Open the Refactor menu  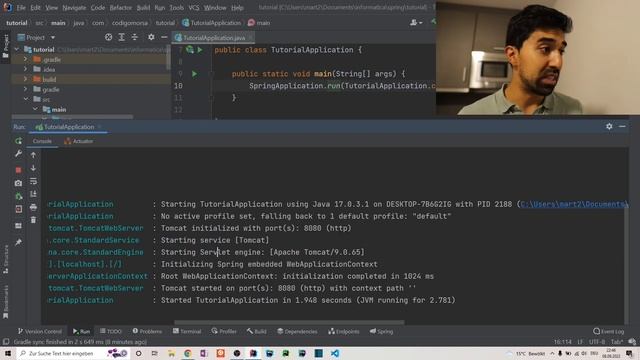click(x=121, y=8)
